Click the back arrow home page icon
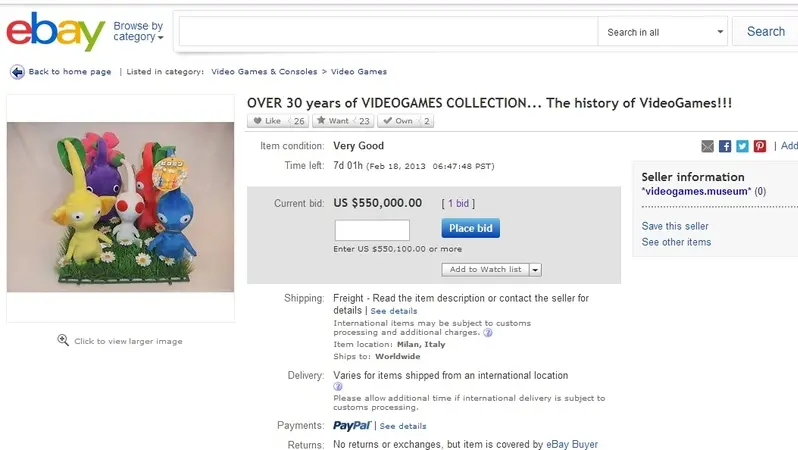This screenshot has height=450, width=798. point(17,72)
